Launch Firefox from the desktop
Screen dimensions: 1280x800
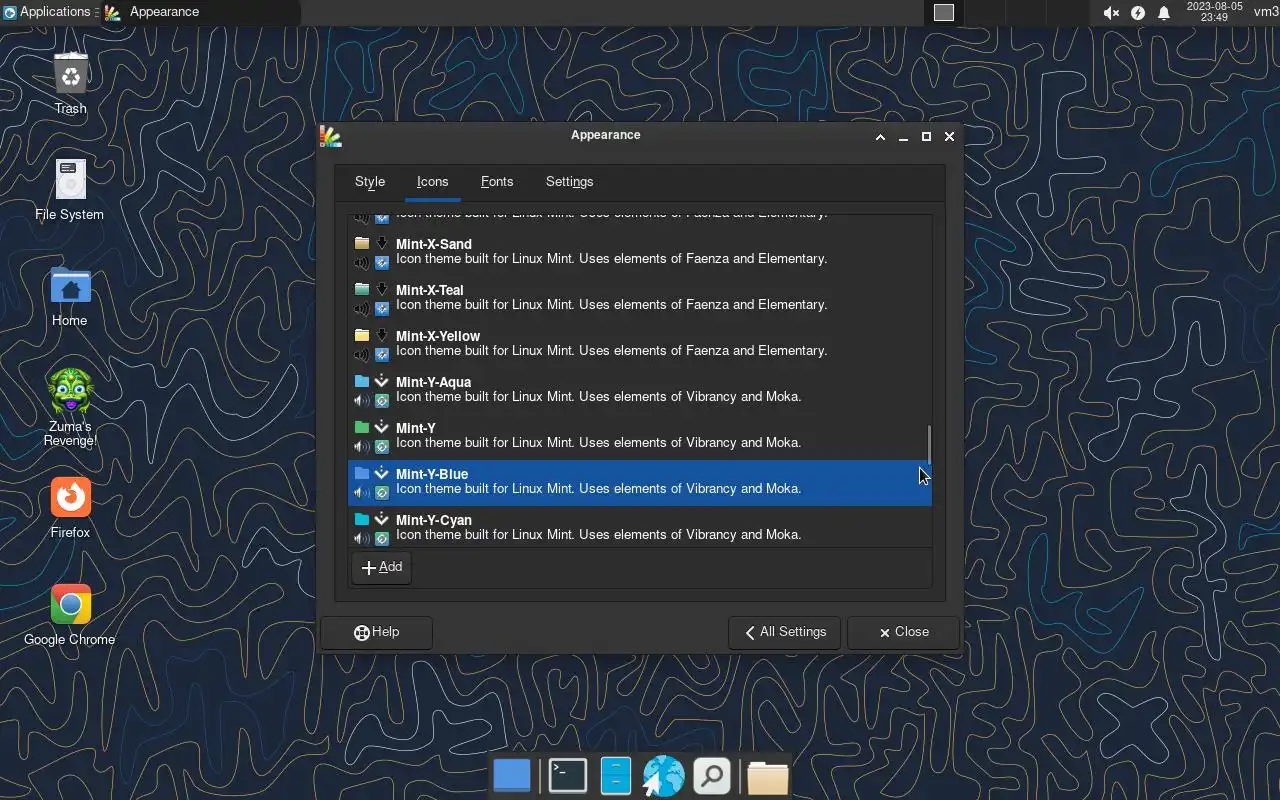click(x=70, y=498)
